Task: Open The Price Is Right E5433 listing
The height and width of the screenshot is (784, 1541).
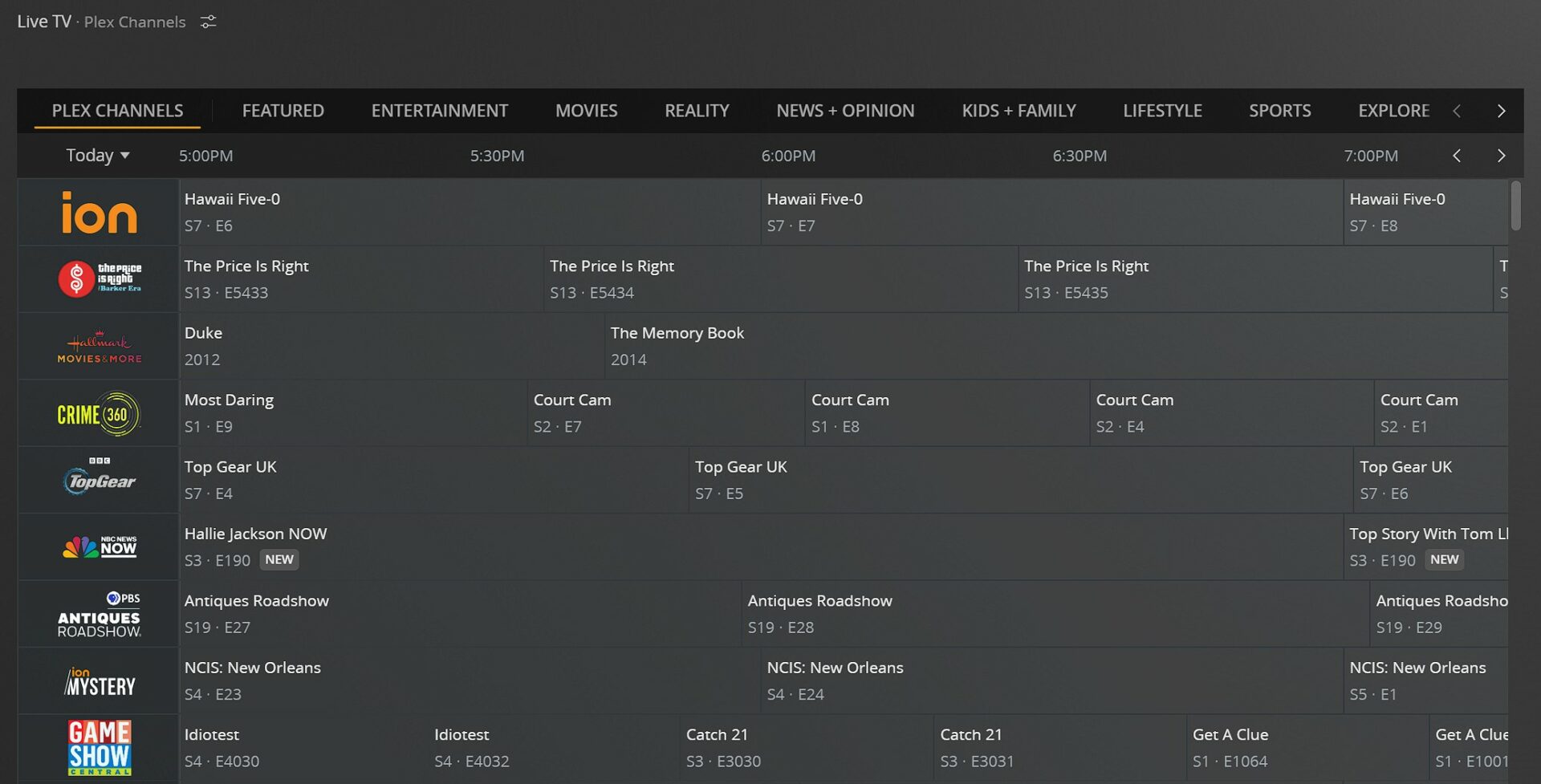Action: coord(361,279)
